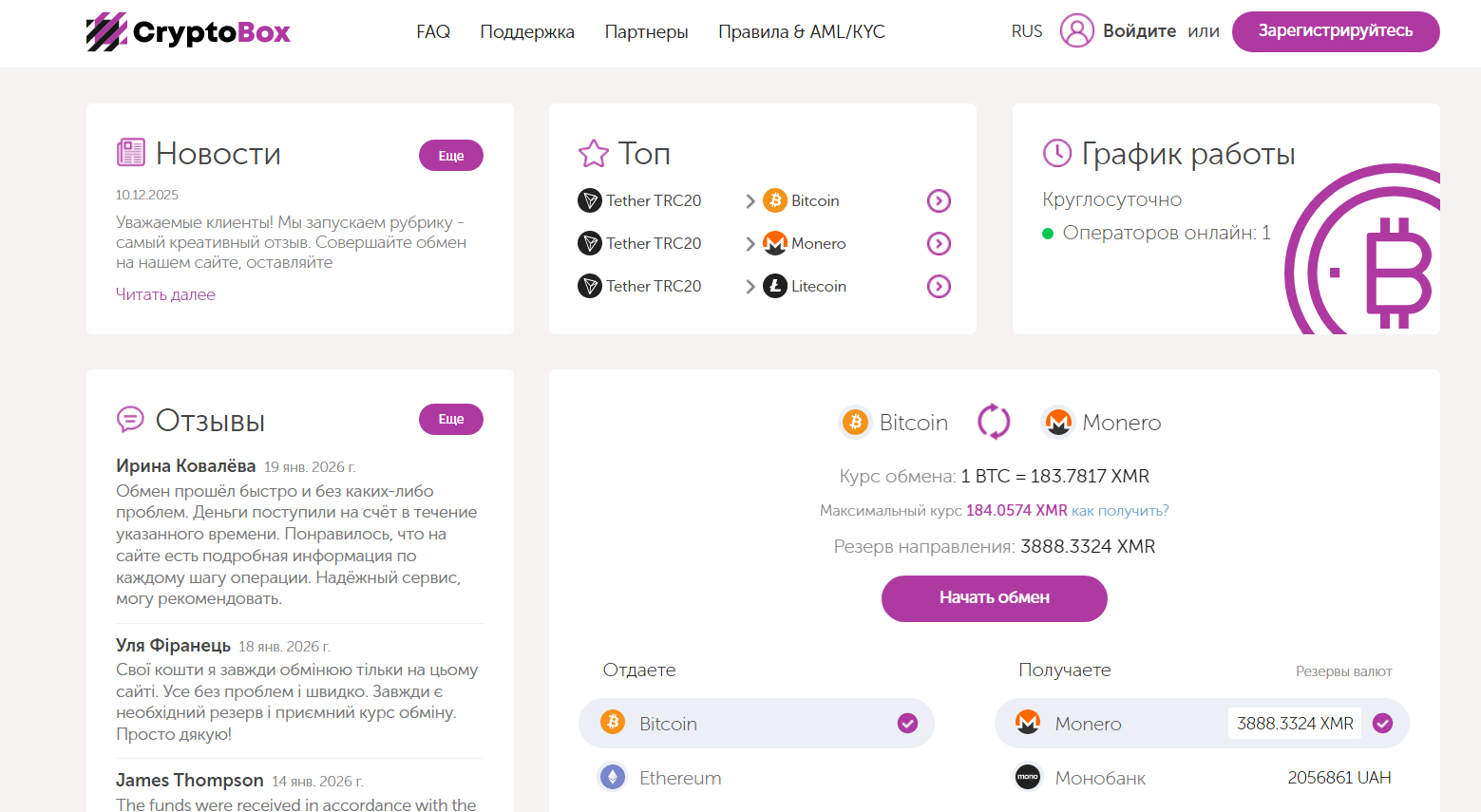Select Bitcoin as the currency to give
The width and height of the screenshot is (1481, 812).
pos(755,723)
